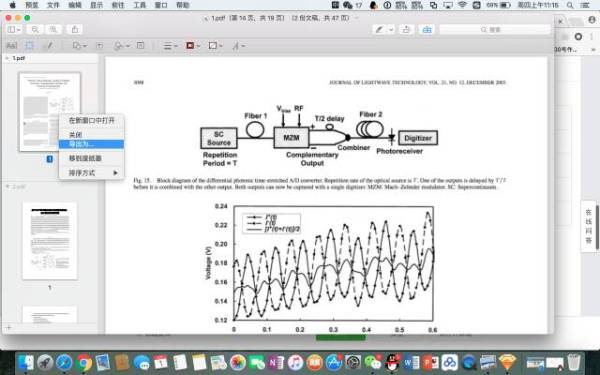Viewport: 600px width, 375px height.
Task: Open the 帮助 menu
Action: (x=183, y=5)
